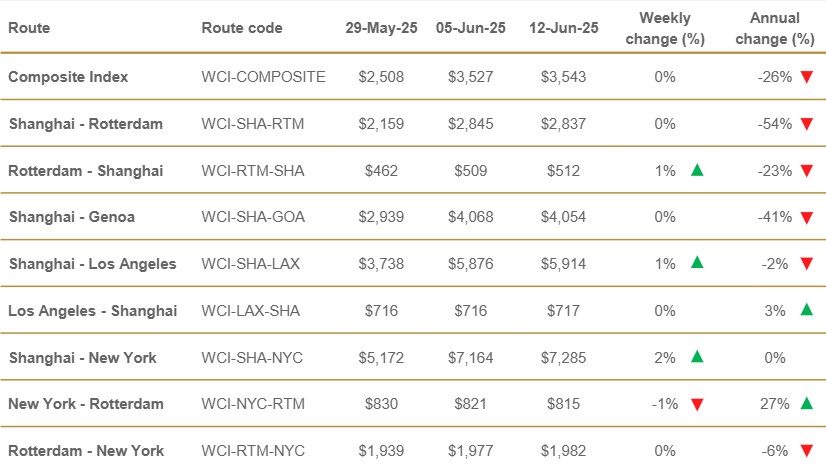The image size is (826, 471).
Task: Click the 12-Jun-25 column header
Action: [564, 28]
